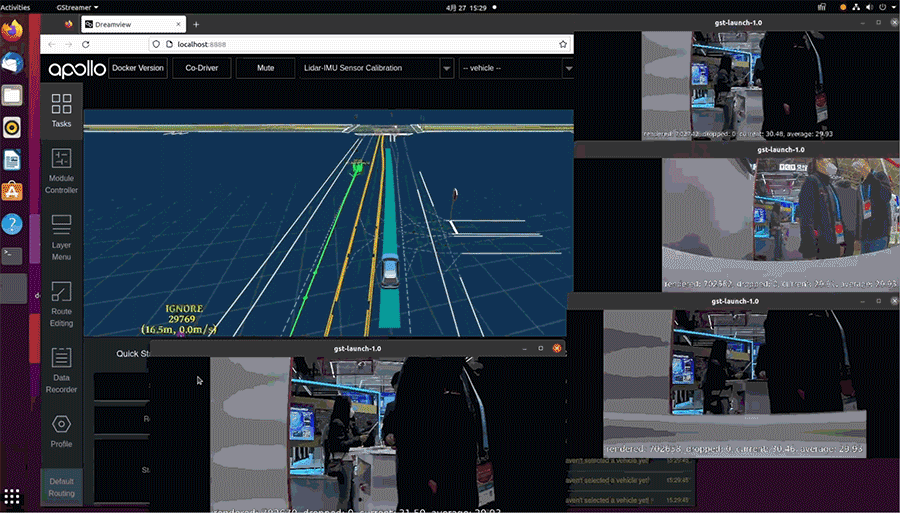The width and height of the screenshot is (900, 513).
Task: Open the Layer Menu panel
Action: point(61,238)
